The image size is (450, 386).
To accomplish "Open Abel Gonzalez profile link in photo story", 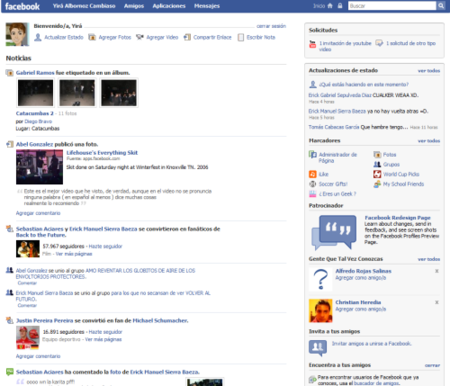I will coord(34,144).
